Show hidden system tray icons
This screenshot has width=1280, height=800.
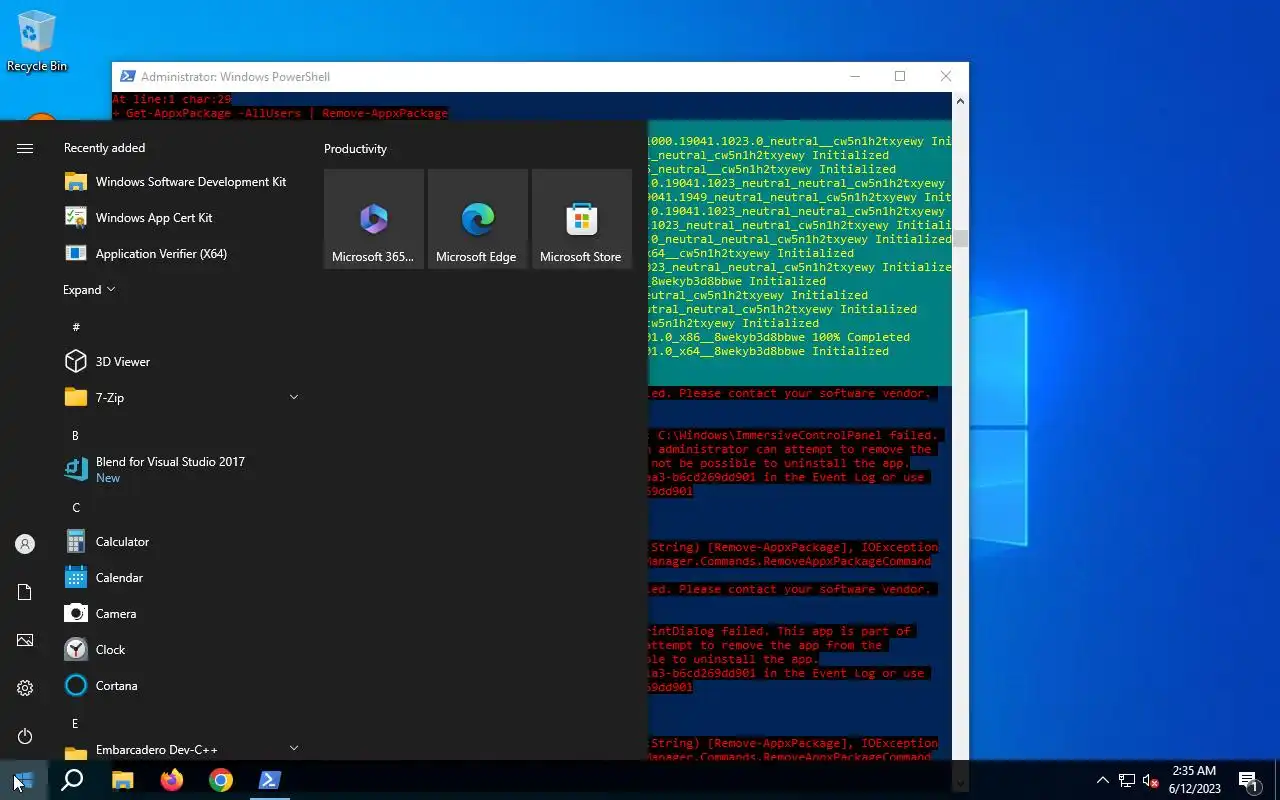click(1102, 780)
